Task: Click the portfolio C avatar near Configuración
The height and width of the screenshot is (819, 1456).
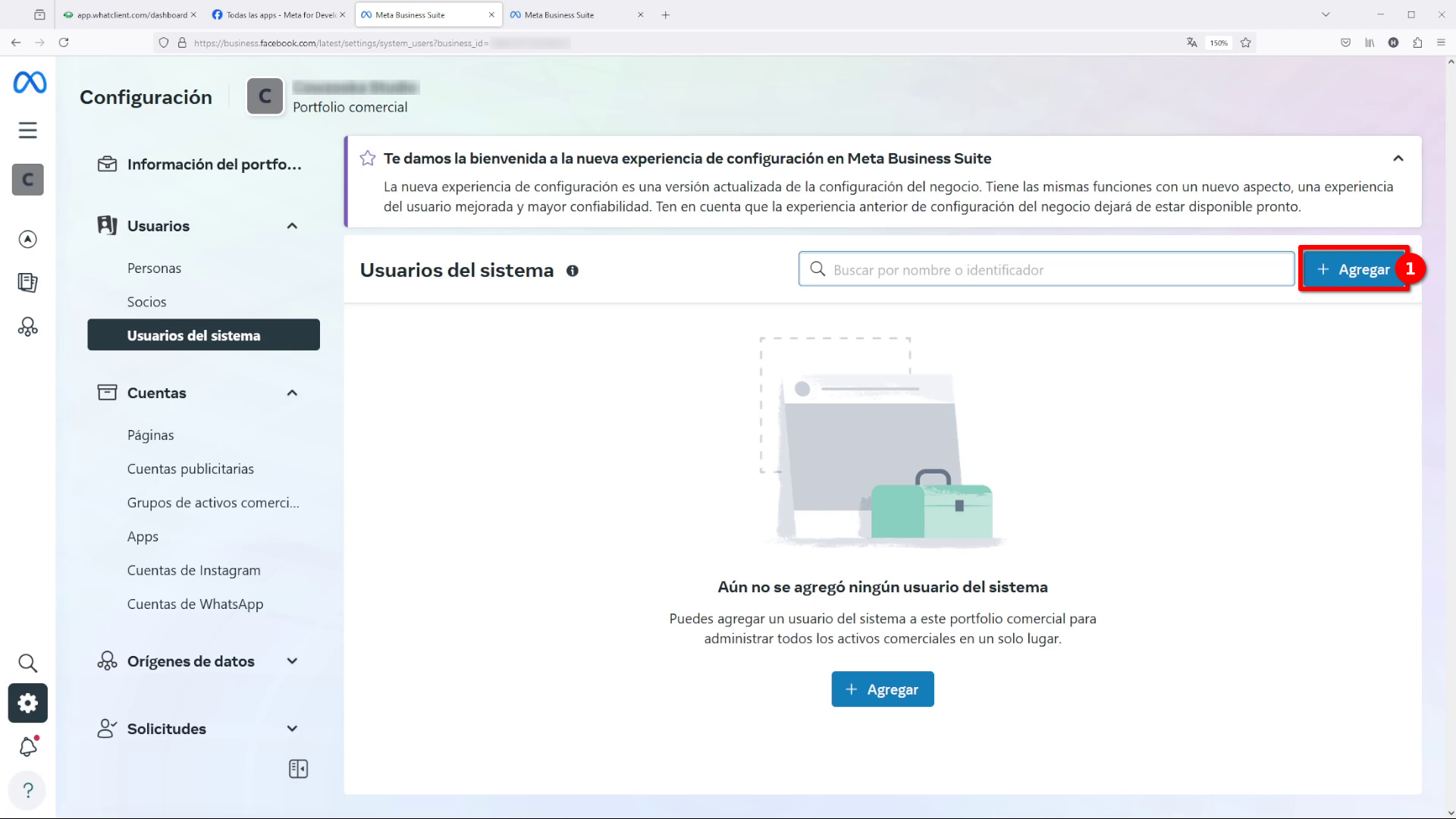Action: pos(265,96)
